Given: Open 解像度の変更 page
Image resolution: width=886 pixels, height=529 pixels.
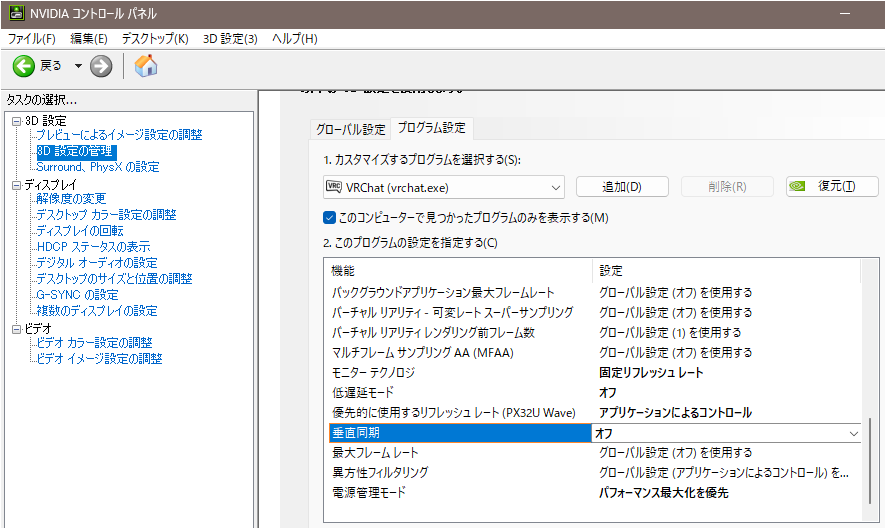Looking at the screenshot, I should coord(71,198).
